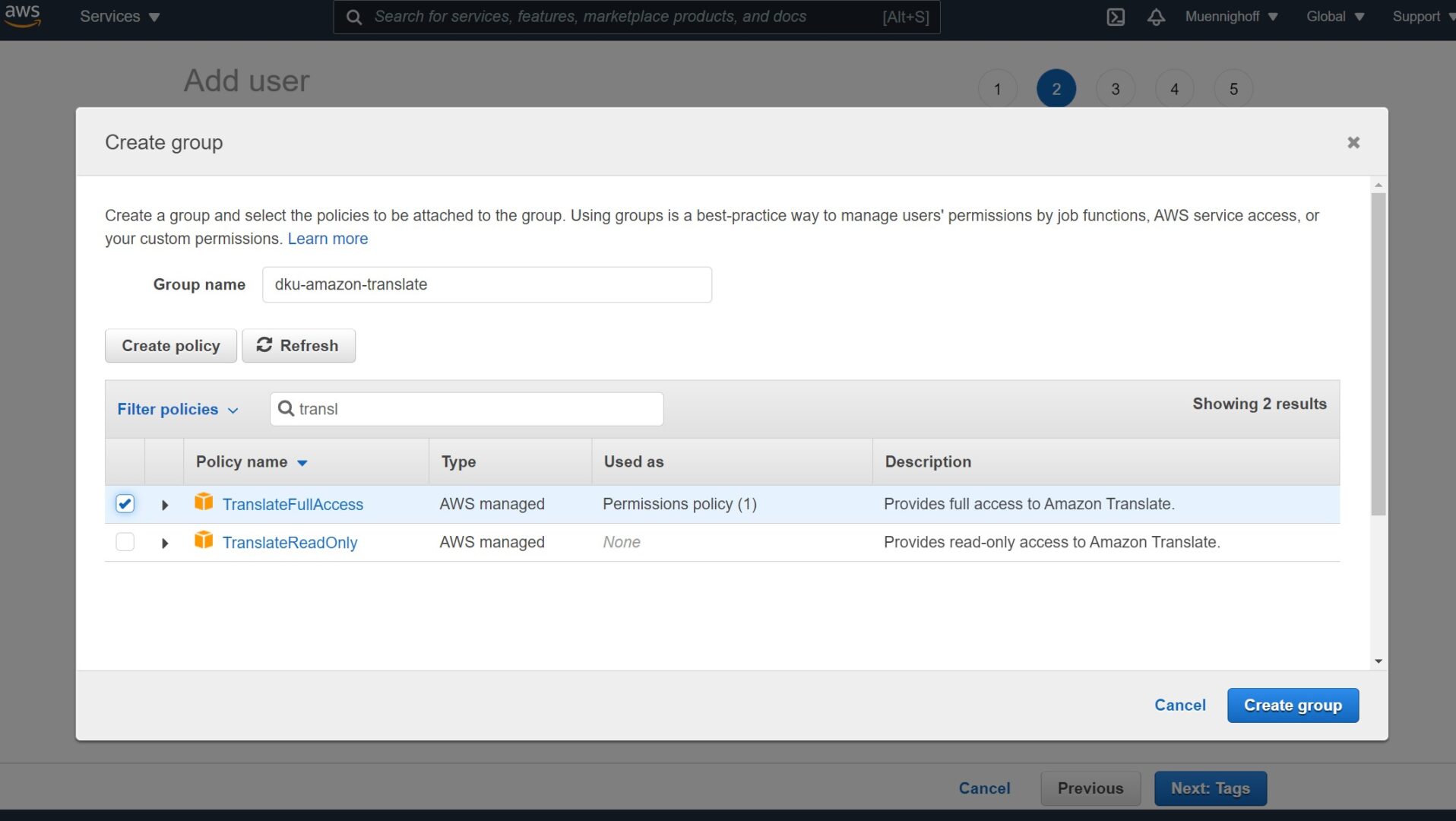
Task: Click the magnifier icon in the policy filter box
Action: 286,408
